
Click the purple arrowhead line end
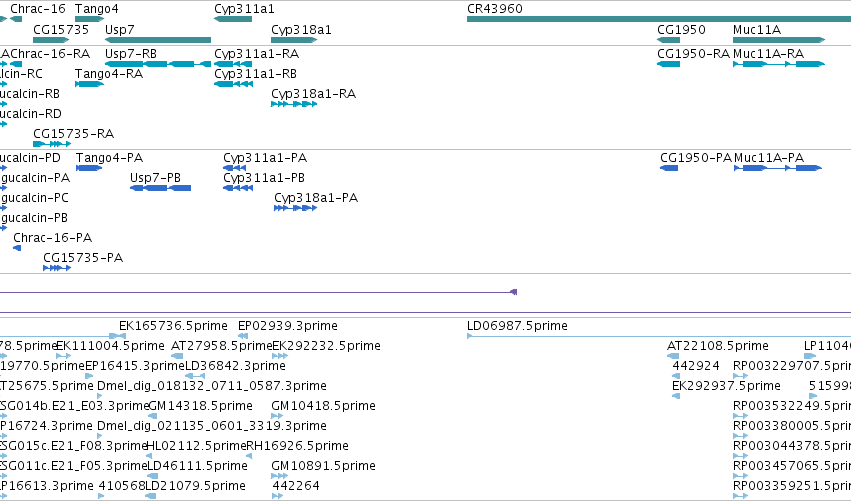click(513, 292)
